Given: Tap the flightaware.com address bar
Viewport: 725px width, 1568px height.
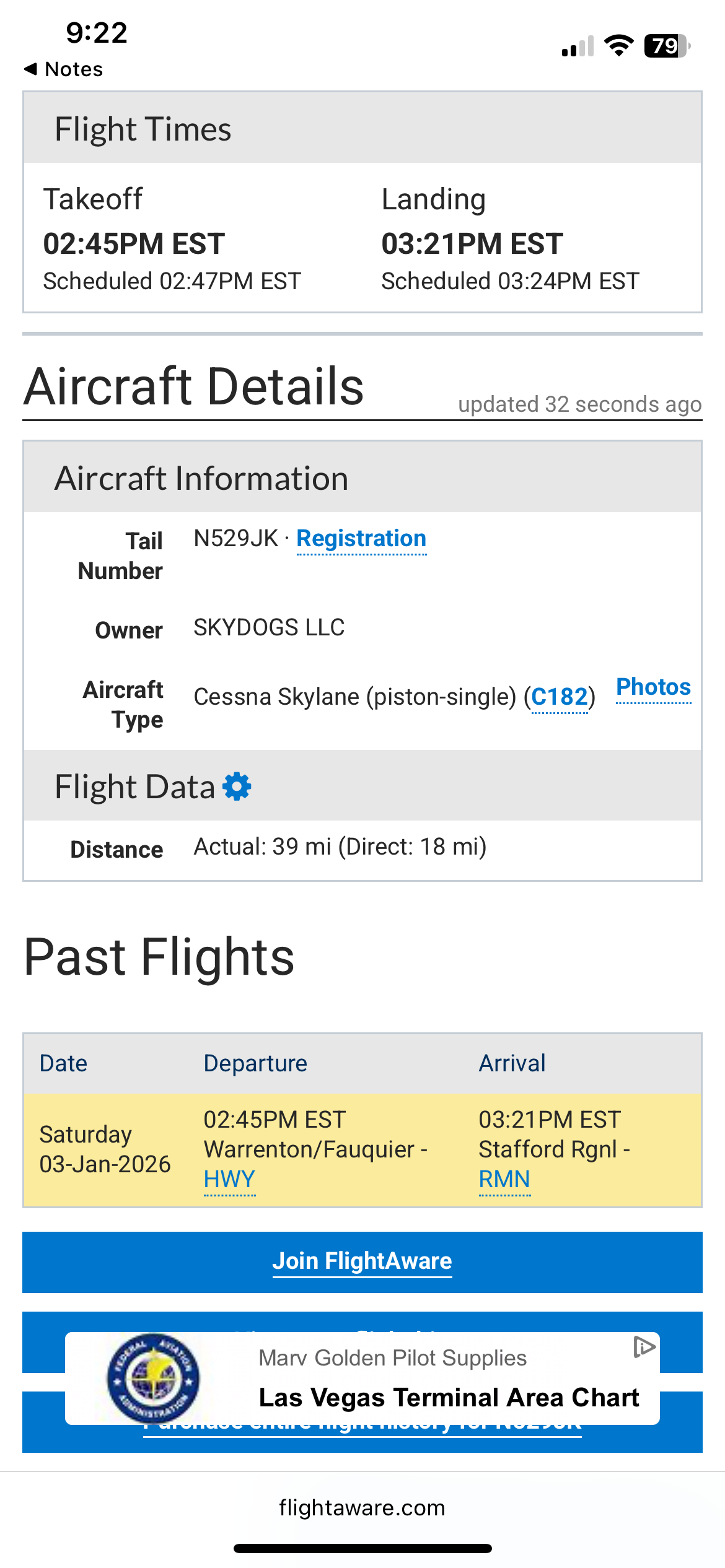Looking at the screenshot, I should [362, 1507].
